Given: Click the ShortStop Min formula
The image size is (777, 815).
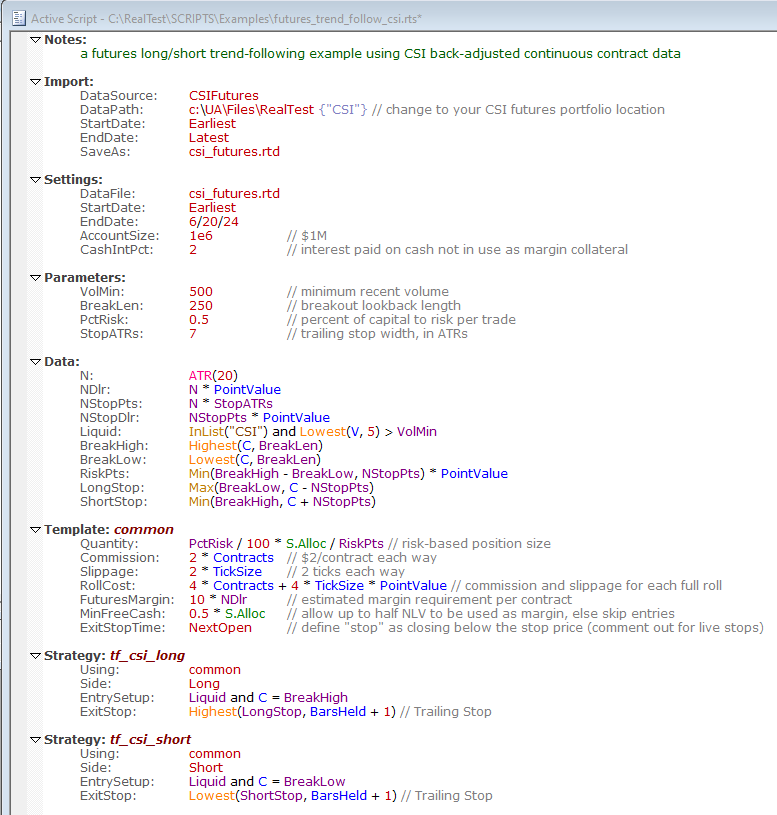Looking at the screenshot, I should [282, 502].
